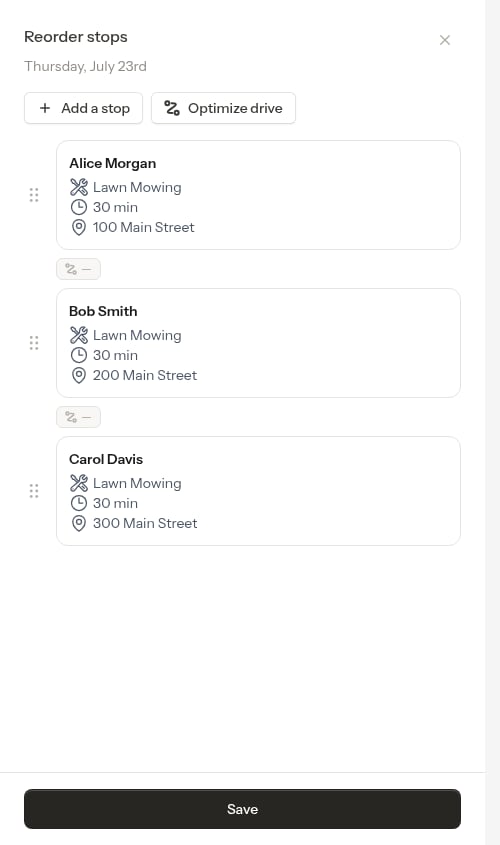Click the wrench icon in Carol Davis's card

point(79,483)
